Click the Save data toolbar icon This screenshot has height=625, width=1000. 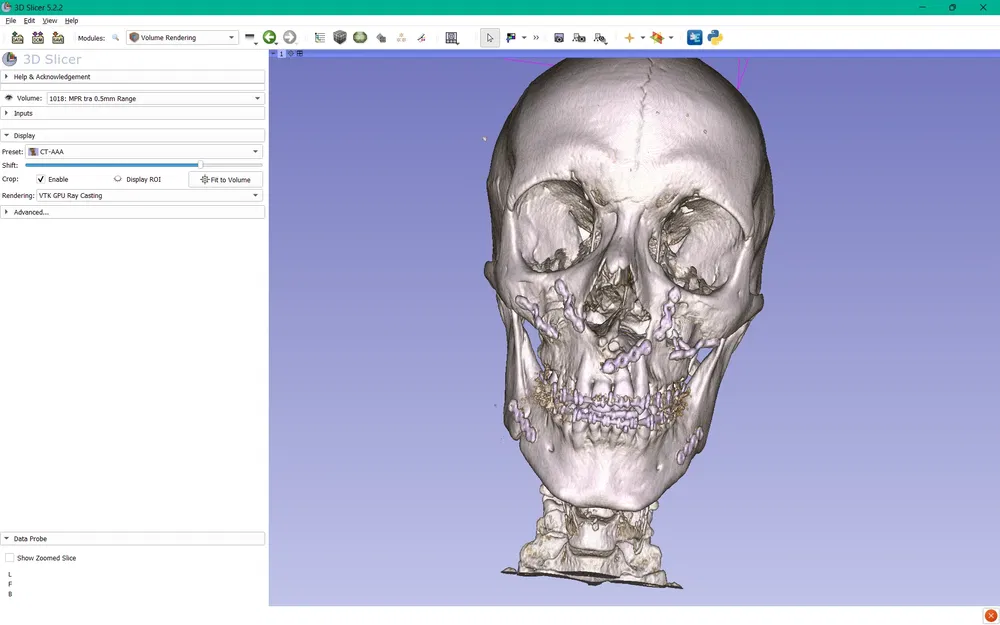(x=58, y=38)
